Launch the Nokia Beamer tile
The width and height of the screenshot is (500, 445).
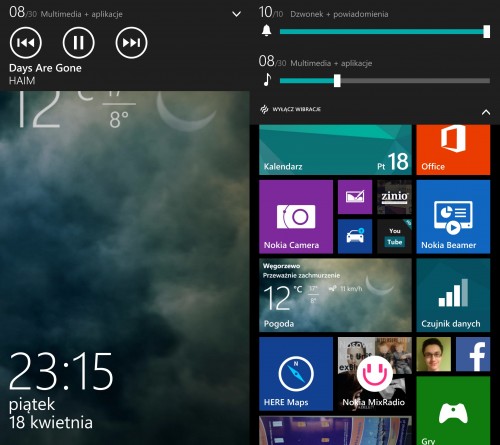(453, 217)
